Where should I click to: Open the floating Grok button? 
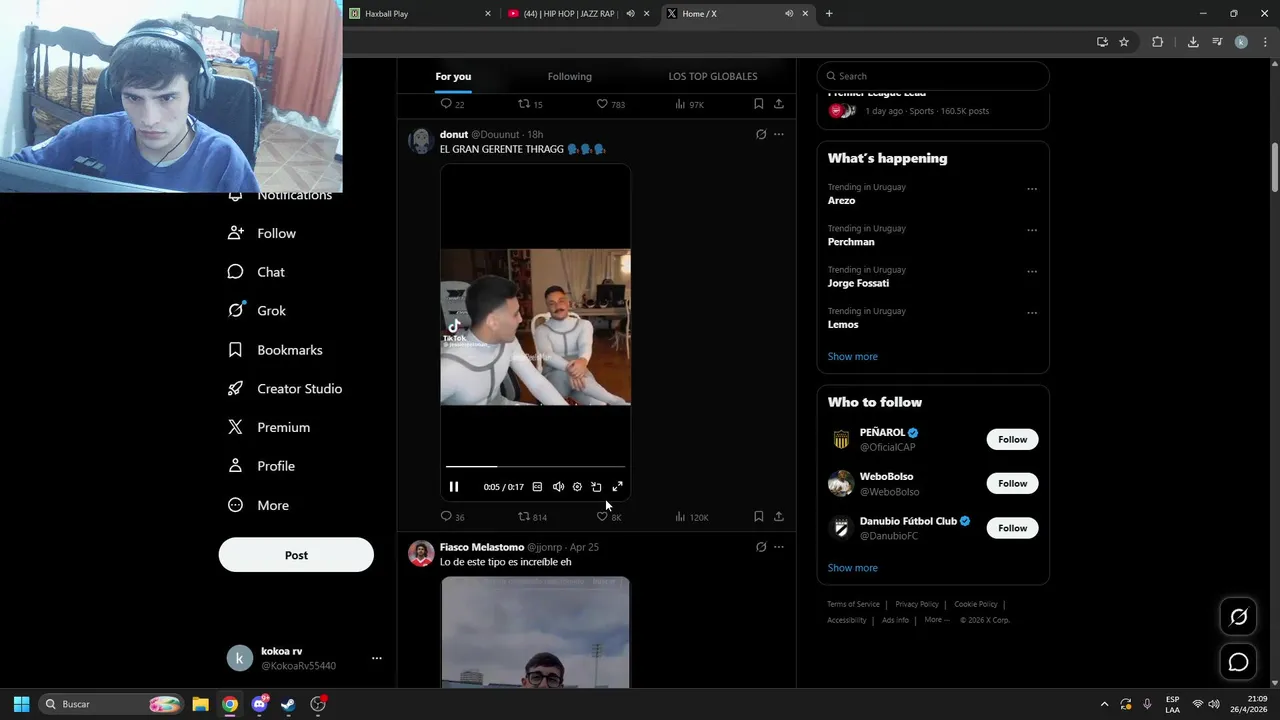coord(1238,617)
